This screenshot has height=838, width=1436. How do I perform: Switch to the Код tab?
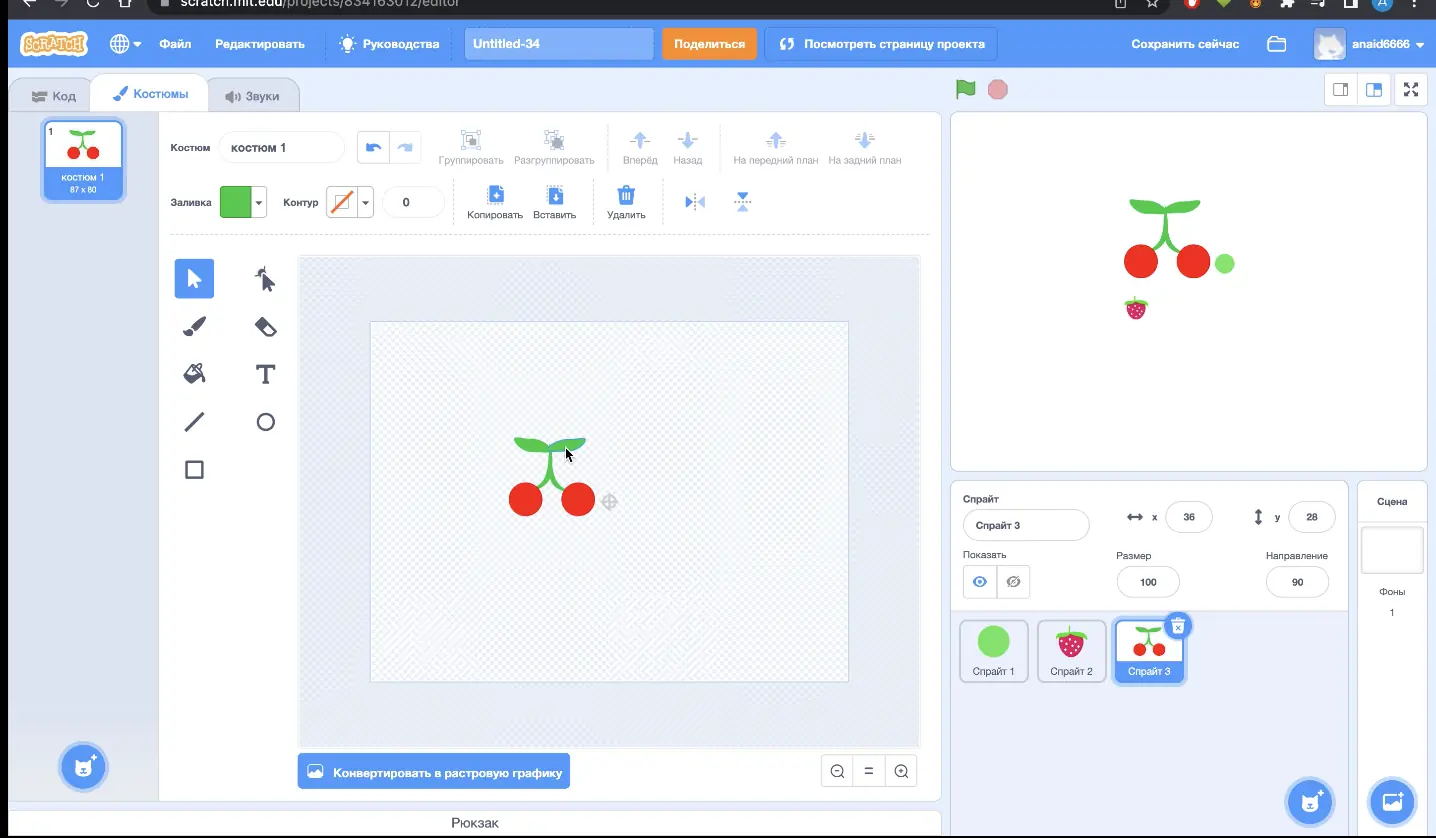(x=53, y=96)
